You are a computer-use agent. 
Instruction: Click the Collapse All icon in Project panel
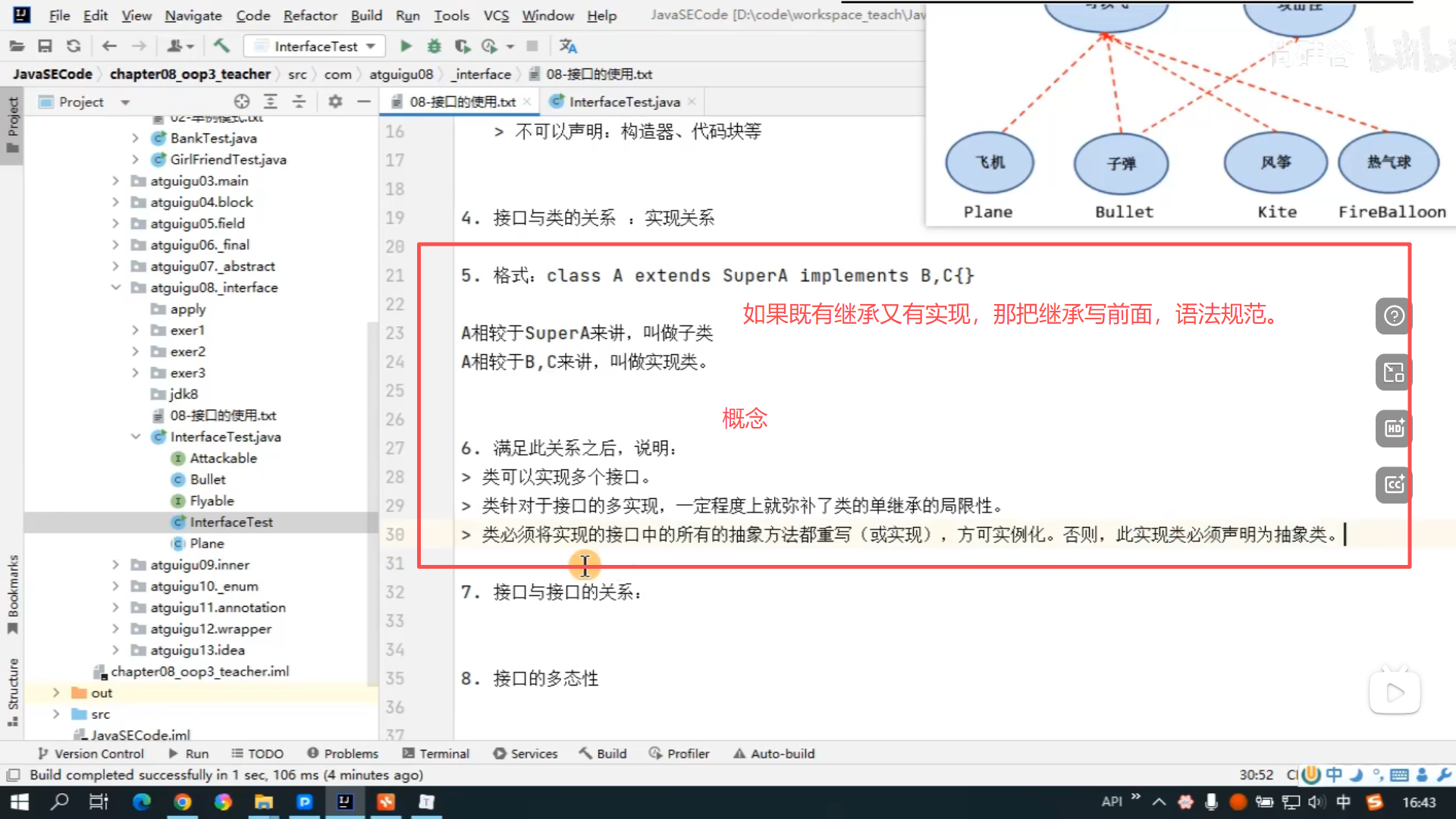299,102
